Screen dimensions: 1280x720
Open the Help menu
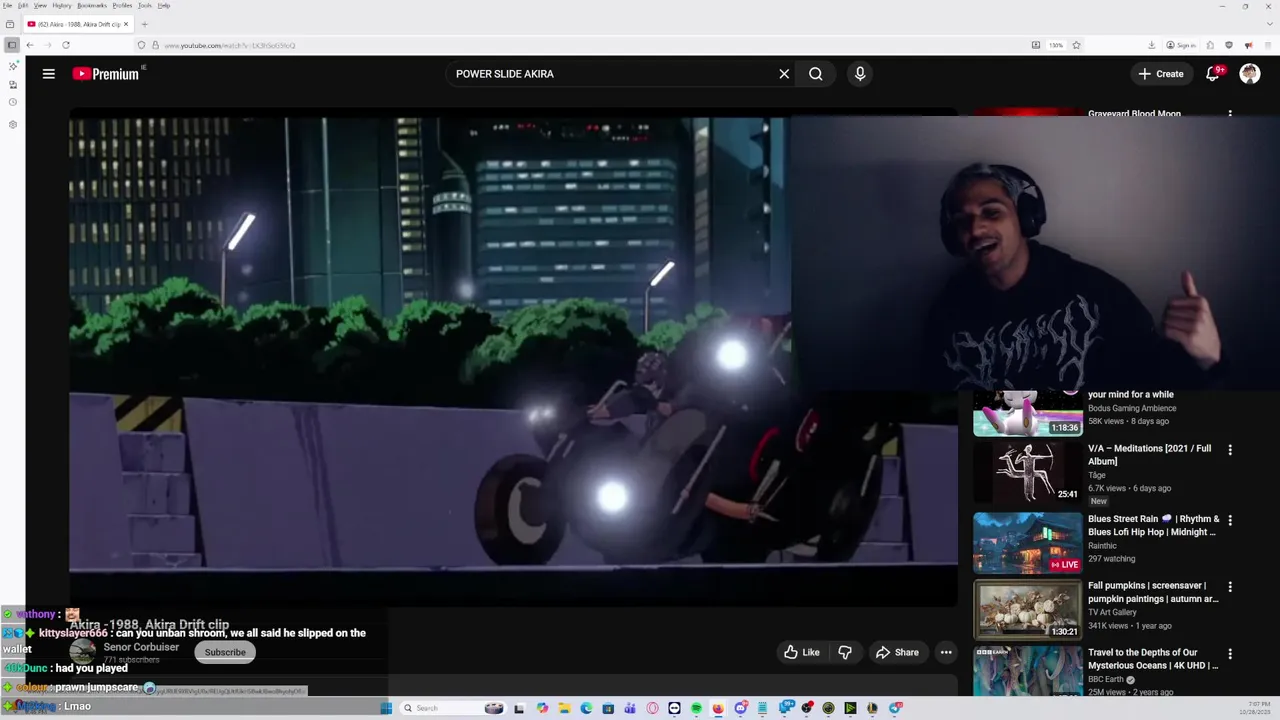click(164, 5)
